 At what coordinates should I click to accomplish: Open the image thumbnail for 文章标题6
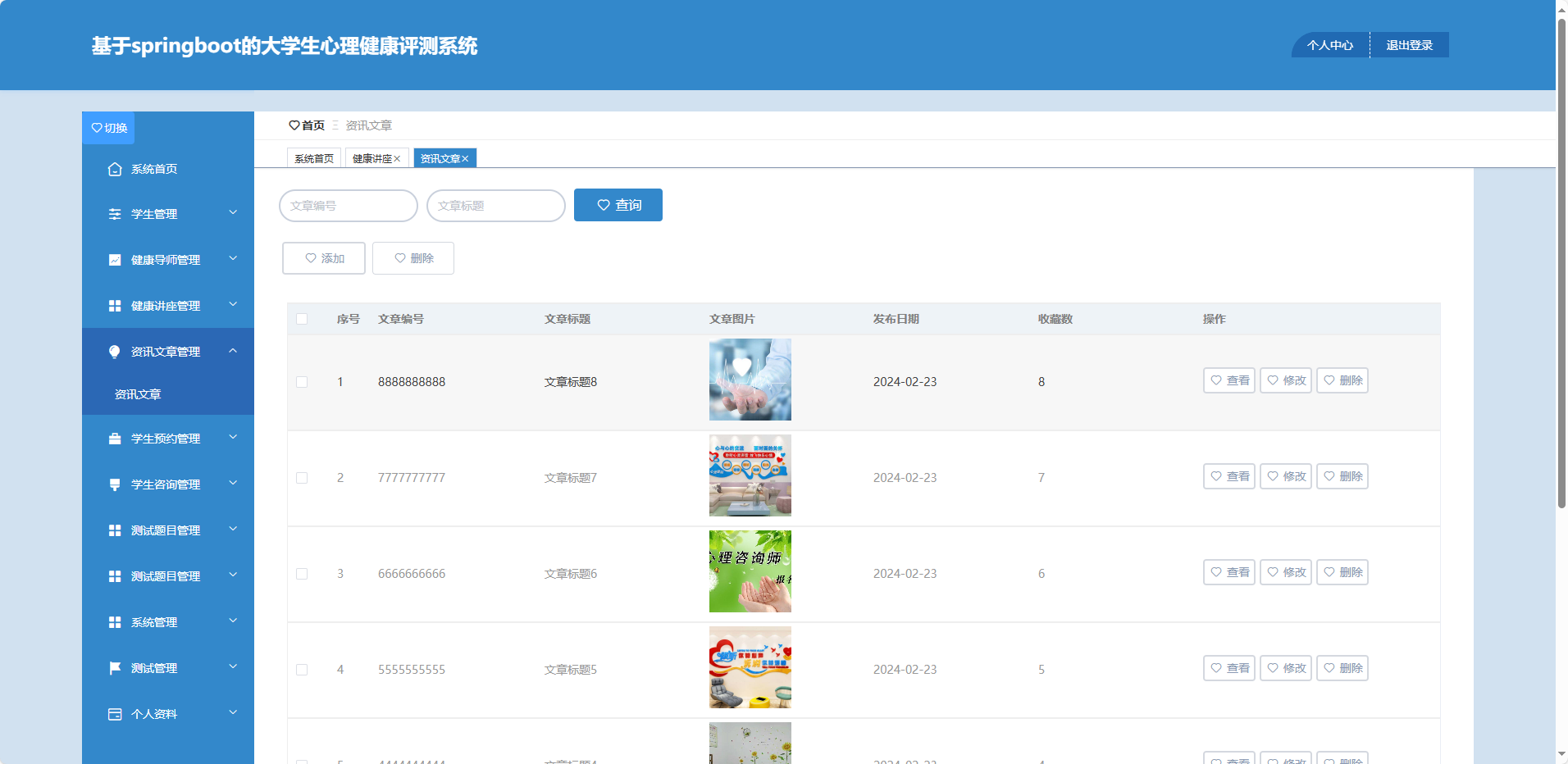tap(750, 571)
